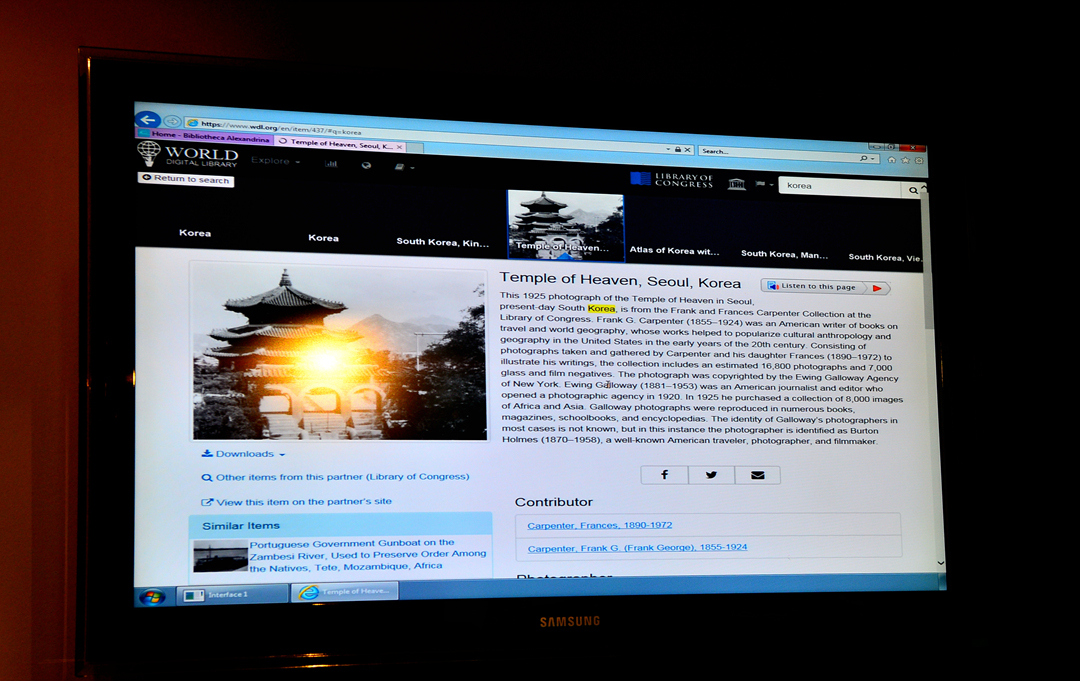Open the address bar history dropdown arrow
This screenshot has width=1080, height=681.
tap(668, 149)
